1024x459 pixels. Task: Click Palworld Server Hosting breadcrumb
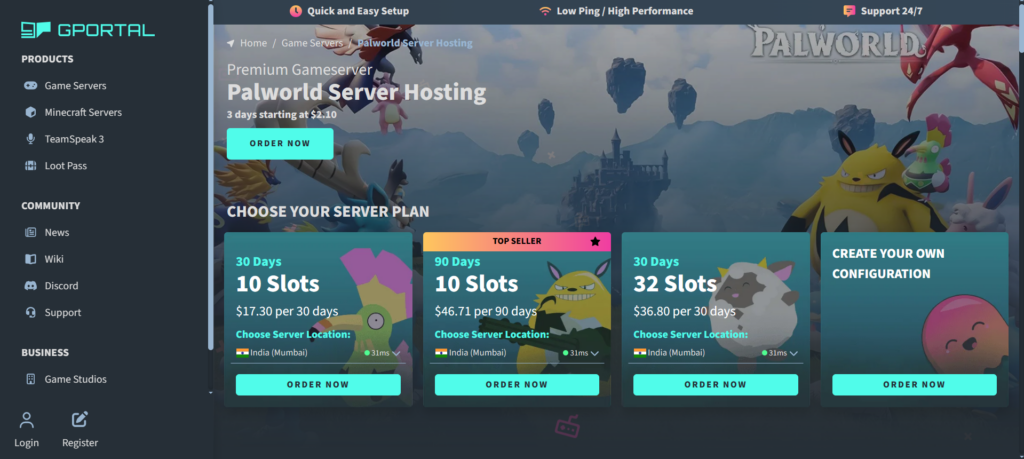pos(415,43)
